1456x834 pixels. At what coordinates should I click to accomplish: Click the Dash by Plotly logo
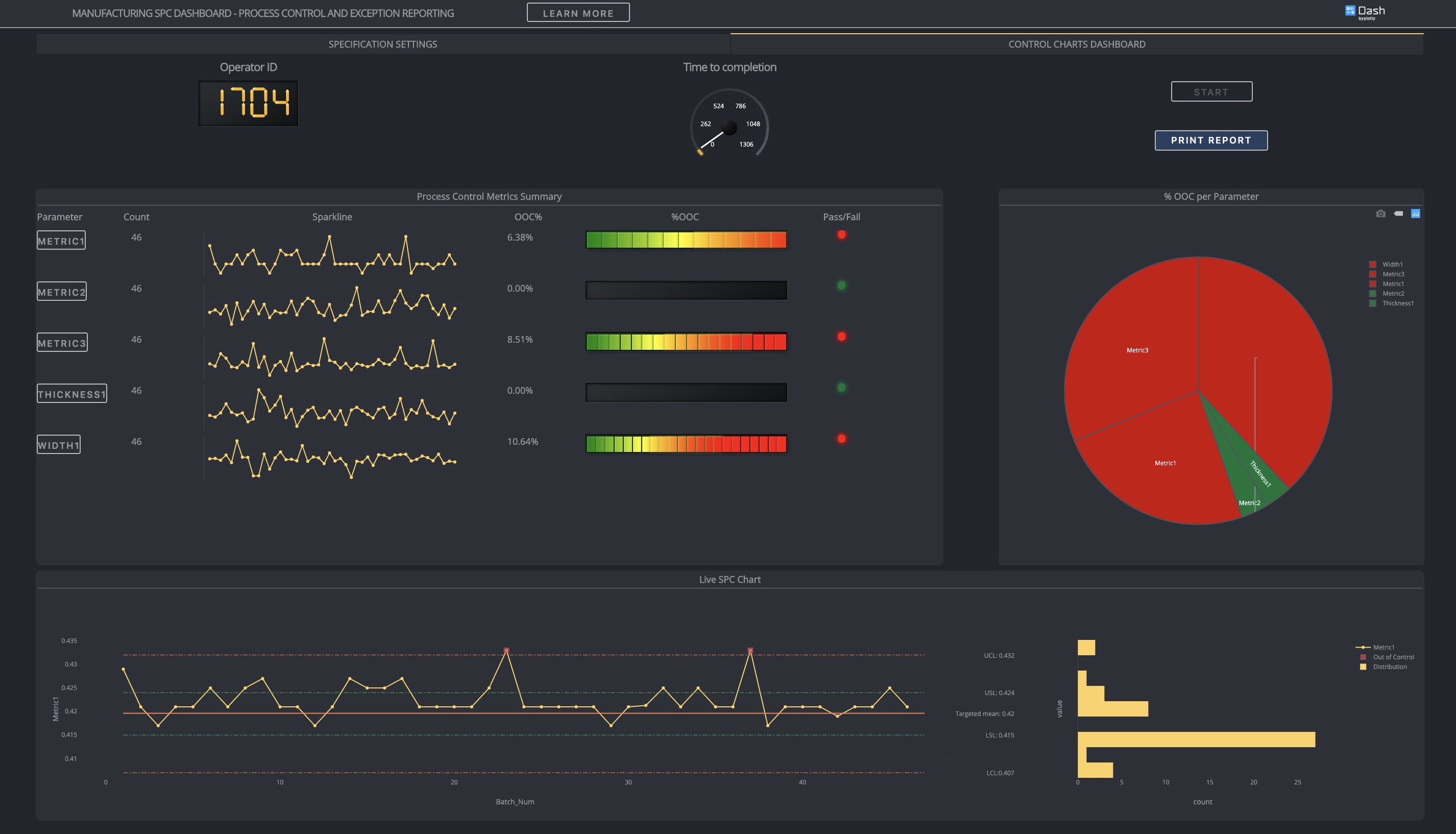click(1365, 11)
